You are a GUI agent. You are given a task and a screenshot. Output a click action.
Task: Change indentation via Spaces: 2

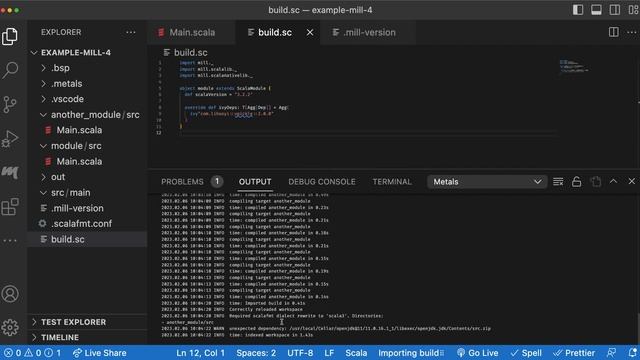tap(256, 353)
